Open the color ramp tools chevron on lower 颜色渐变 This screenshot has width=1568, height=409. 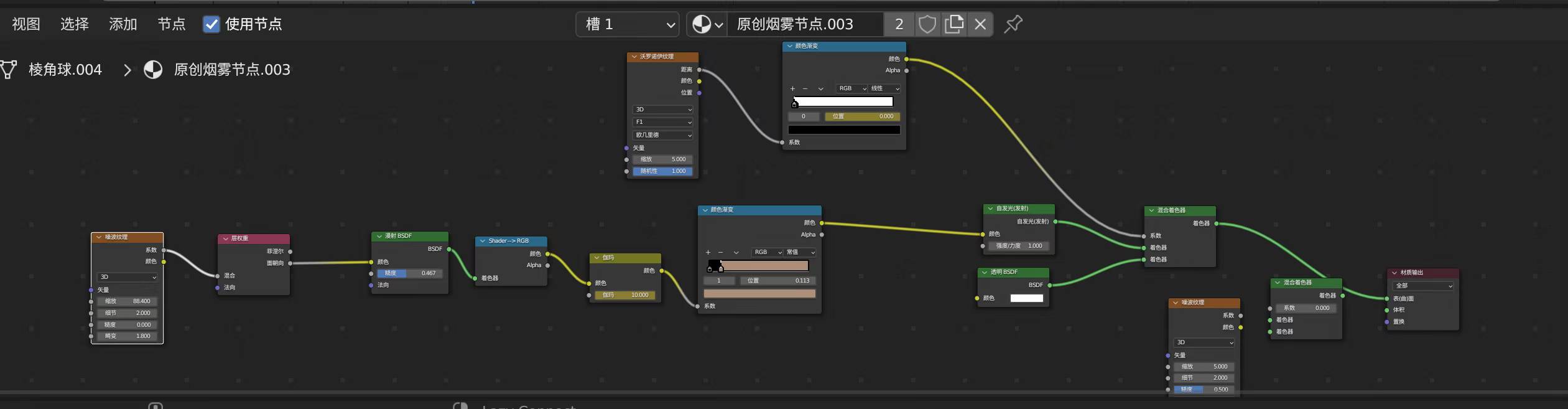[x=736, y=252]
